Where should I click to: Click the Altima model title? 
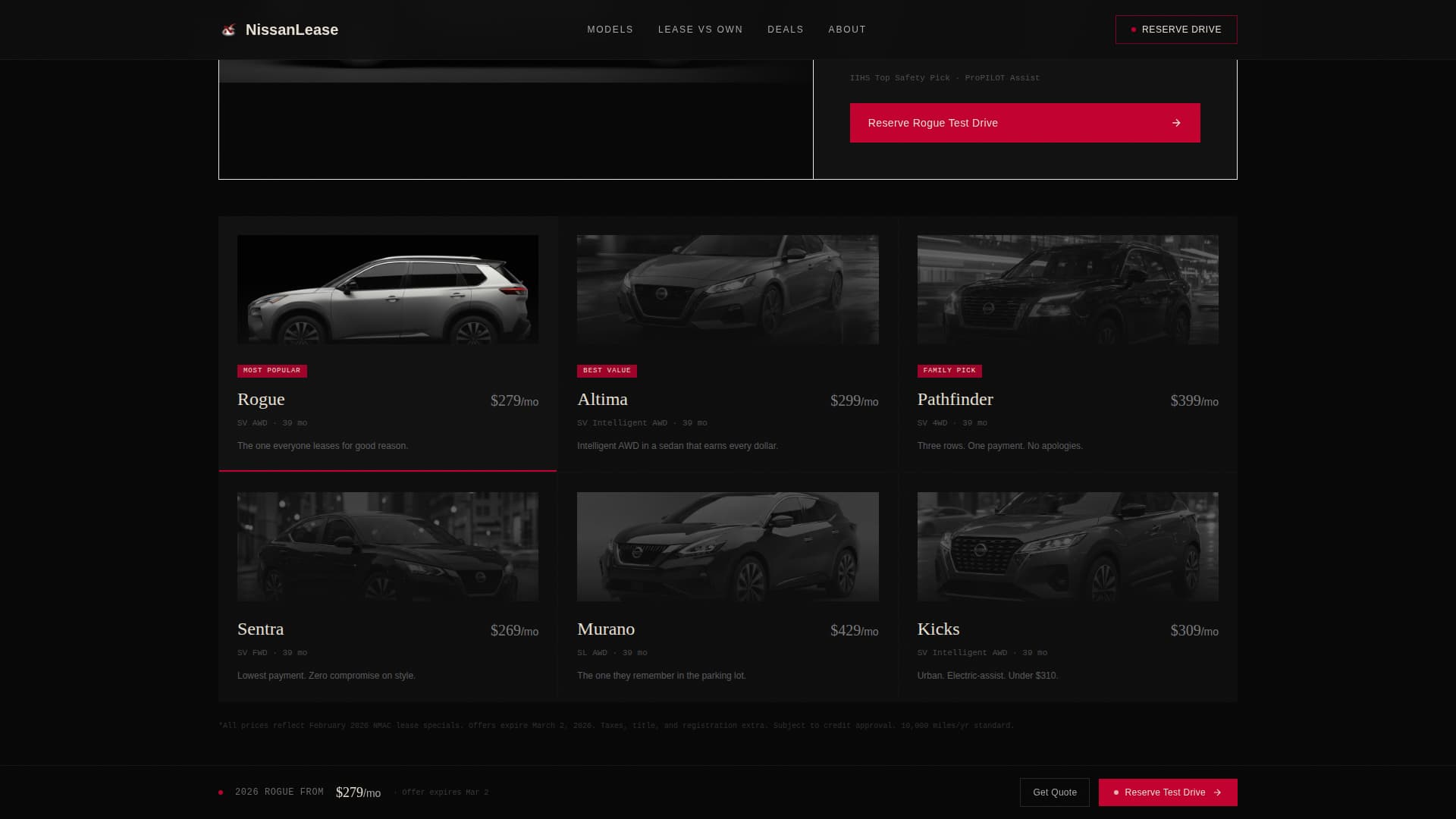(602, 400)
